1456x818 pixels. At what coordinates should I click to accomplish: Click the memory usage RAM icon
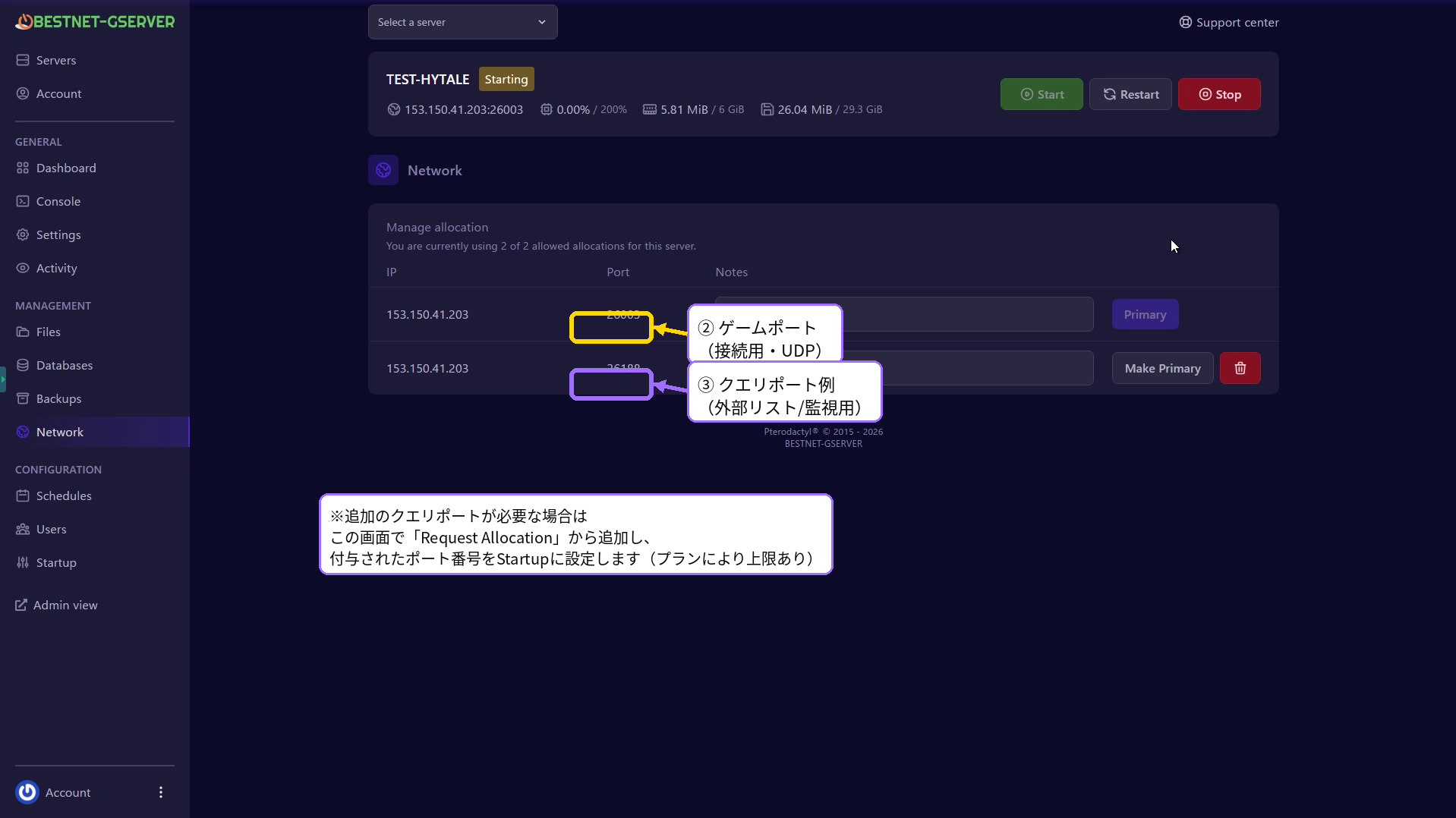[649, 109]
